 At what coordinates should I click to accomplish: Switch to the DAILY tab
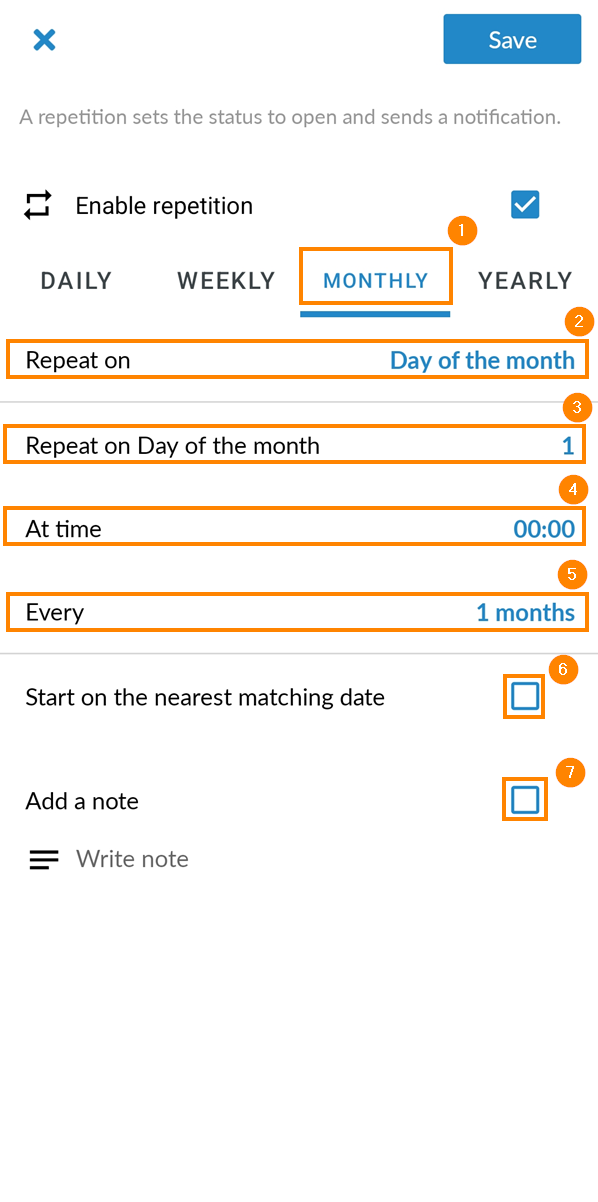(76, 281)
